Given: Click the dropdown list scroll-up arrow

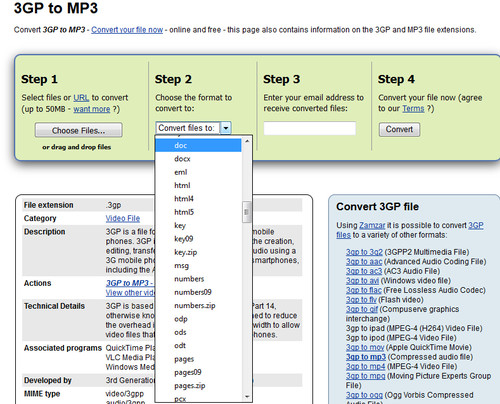Looking at the screenshot, I should (247, 141).
